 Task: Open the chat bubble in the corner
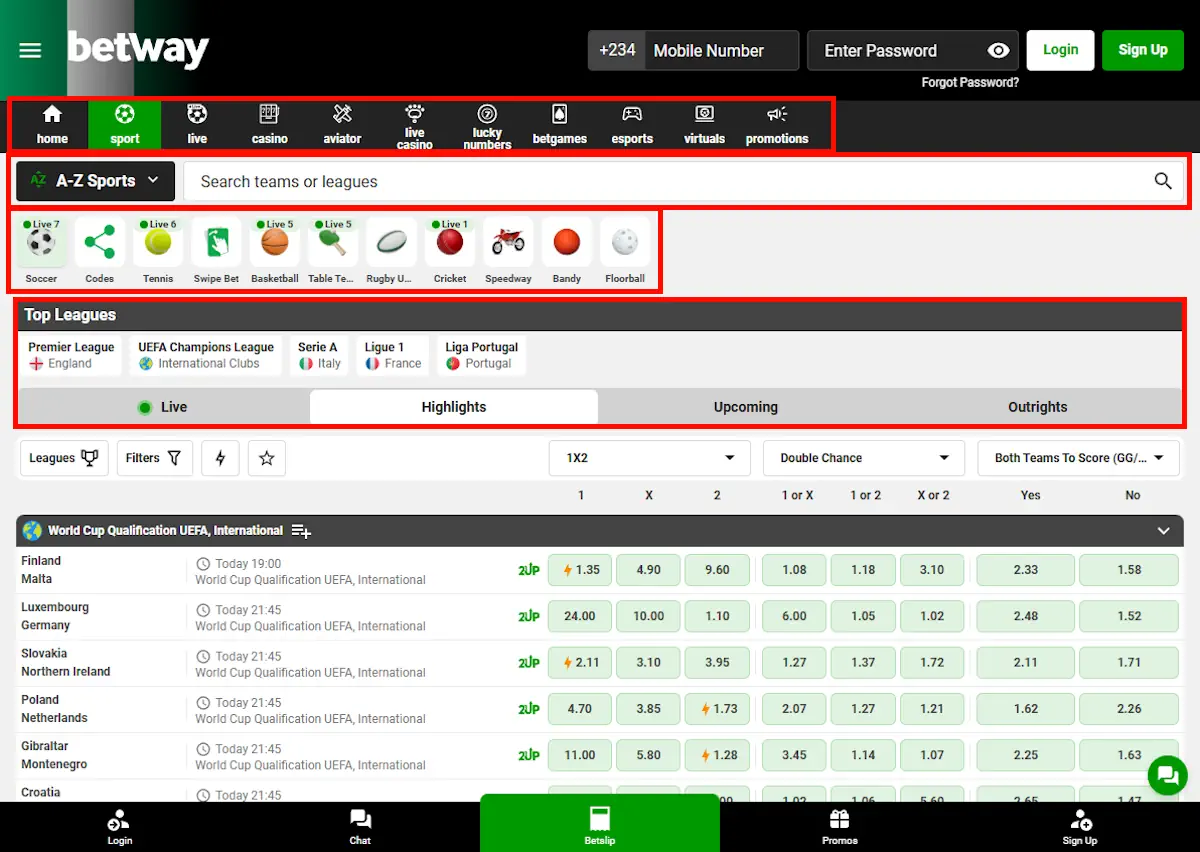point(1167,775)
